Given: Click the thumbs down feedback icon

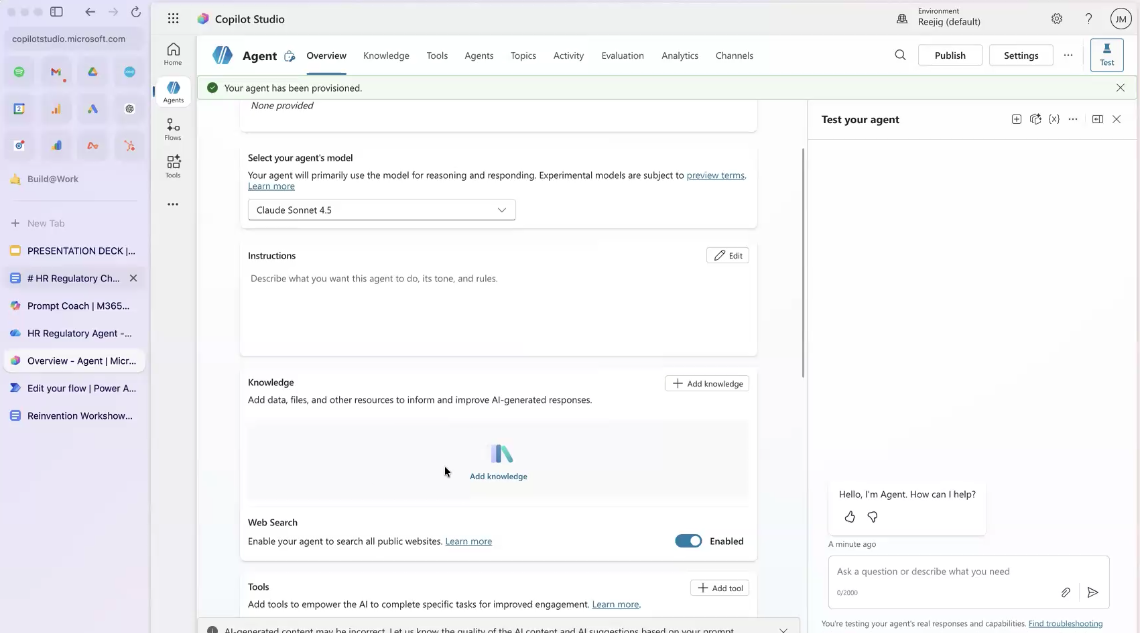Looking at the screenshot, I should point(873,517).
